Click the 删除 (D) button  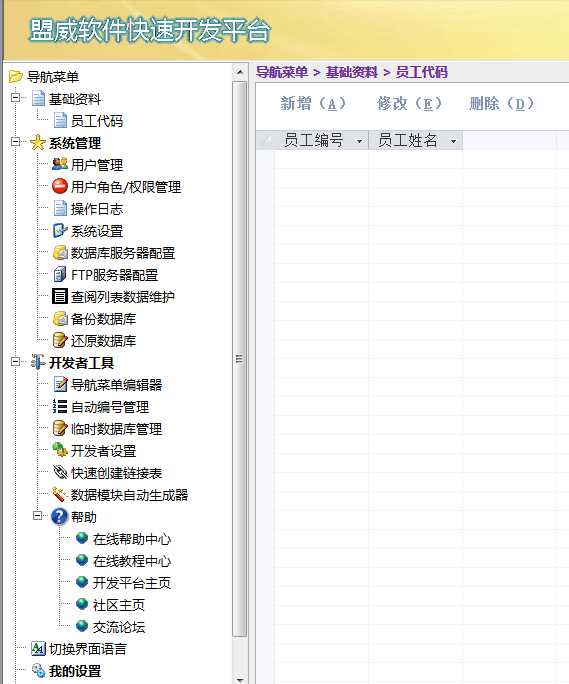502,104
